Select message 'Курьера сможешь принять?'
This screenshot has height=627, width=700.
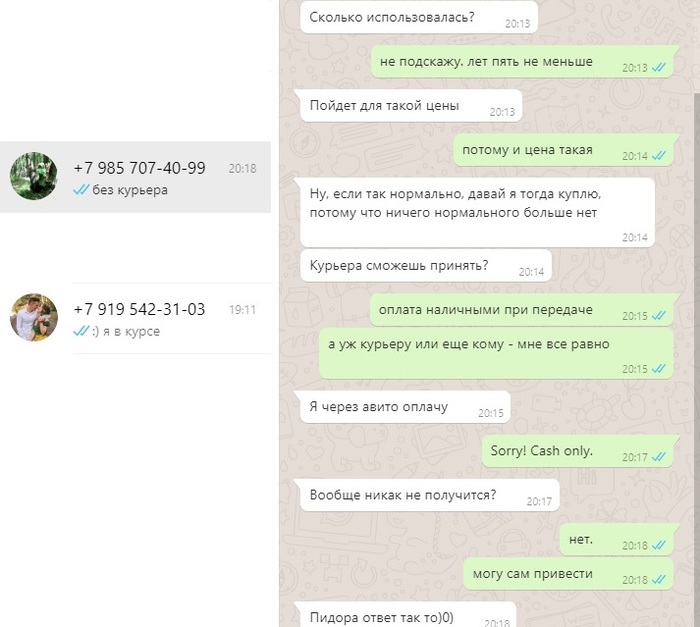click(426, 266)
